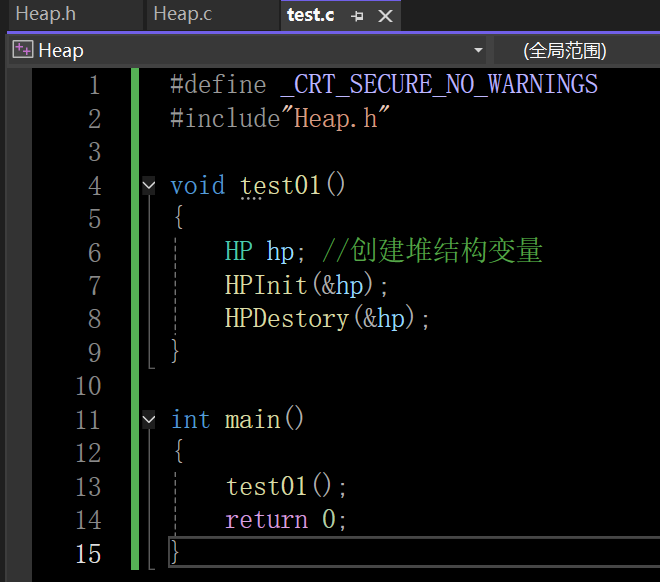The image size is (660, 582).
Task: Click the HP type on line 6
Action: [x=239, y=251]
